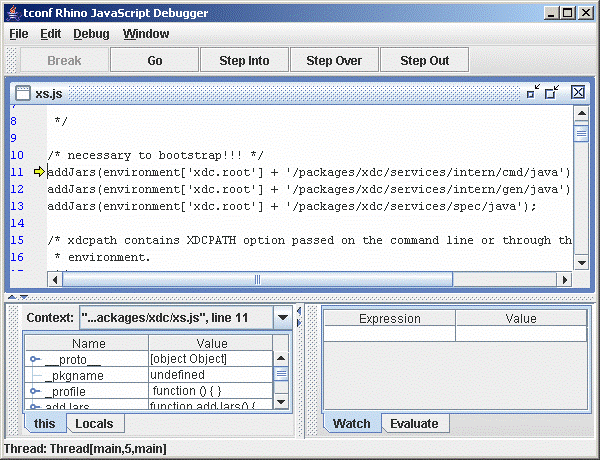600x460 pixels.
Task: Click the yellow current-line arrow at line 11
Action: tap(39, 172)
